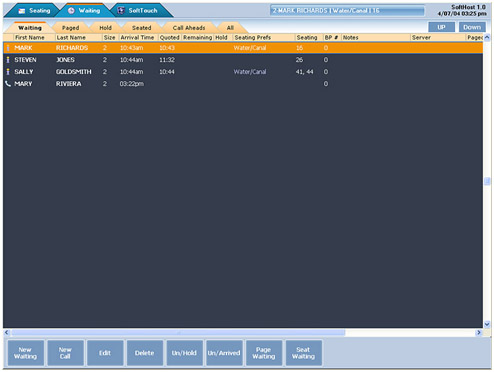This screenshot has height=372, width=494.
Task: Click the Server column header
Action: pos(438,38)
